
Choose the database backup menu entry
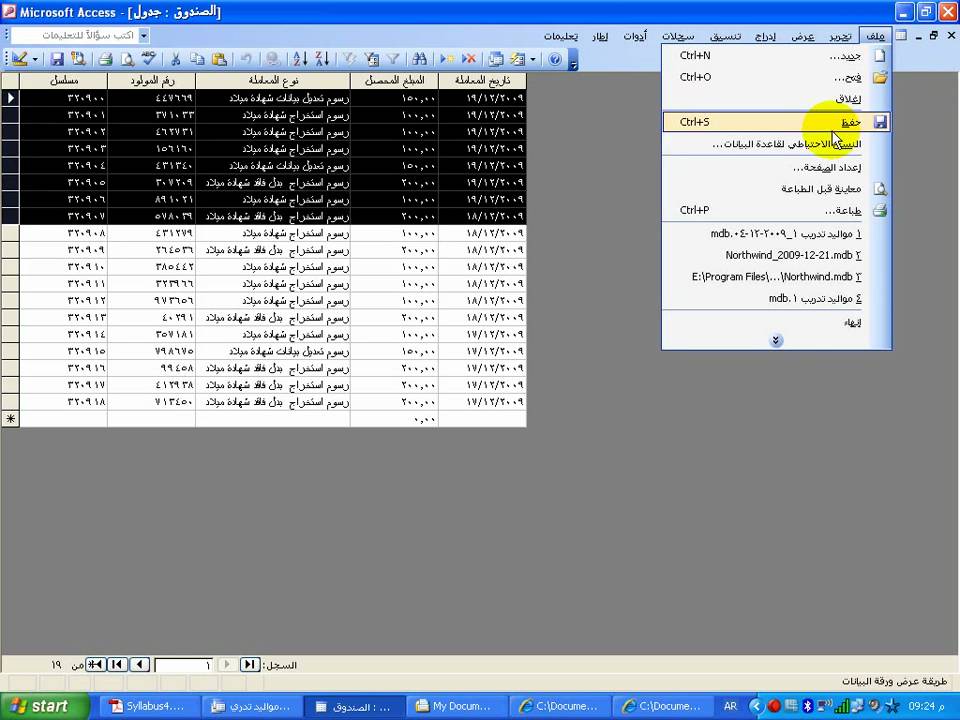(776, 144)
